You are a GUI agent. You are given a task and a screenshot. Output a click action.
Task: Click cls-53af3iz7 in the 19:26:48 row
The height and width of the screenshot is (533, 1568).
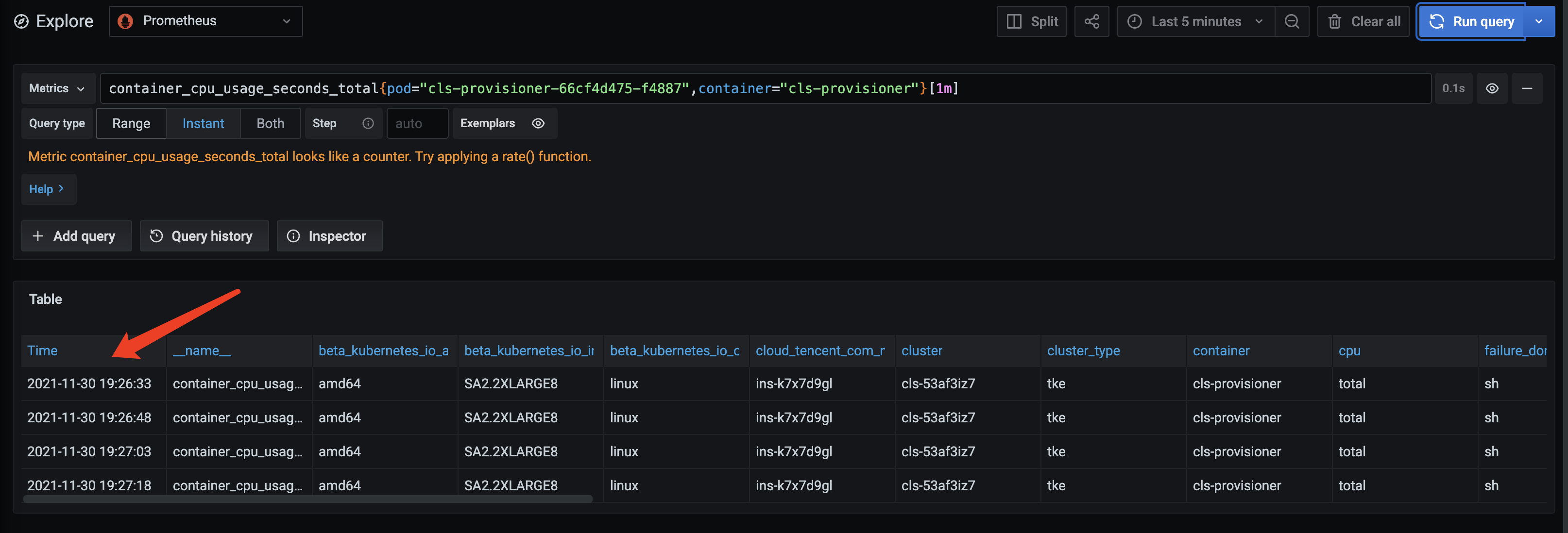(x=938, y=418)
